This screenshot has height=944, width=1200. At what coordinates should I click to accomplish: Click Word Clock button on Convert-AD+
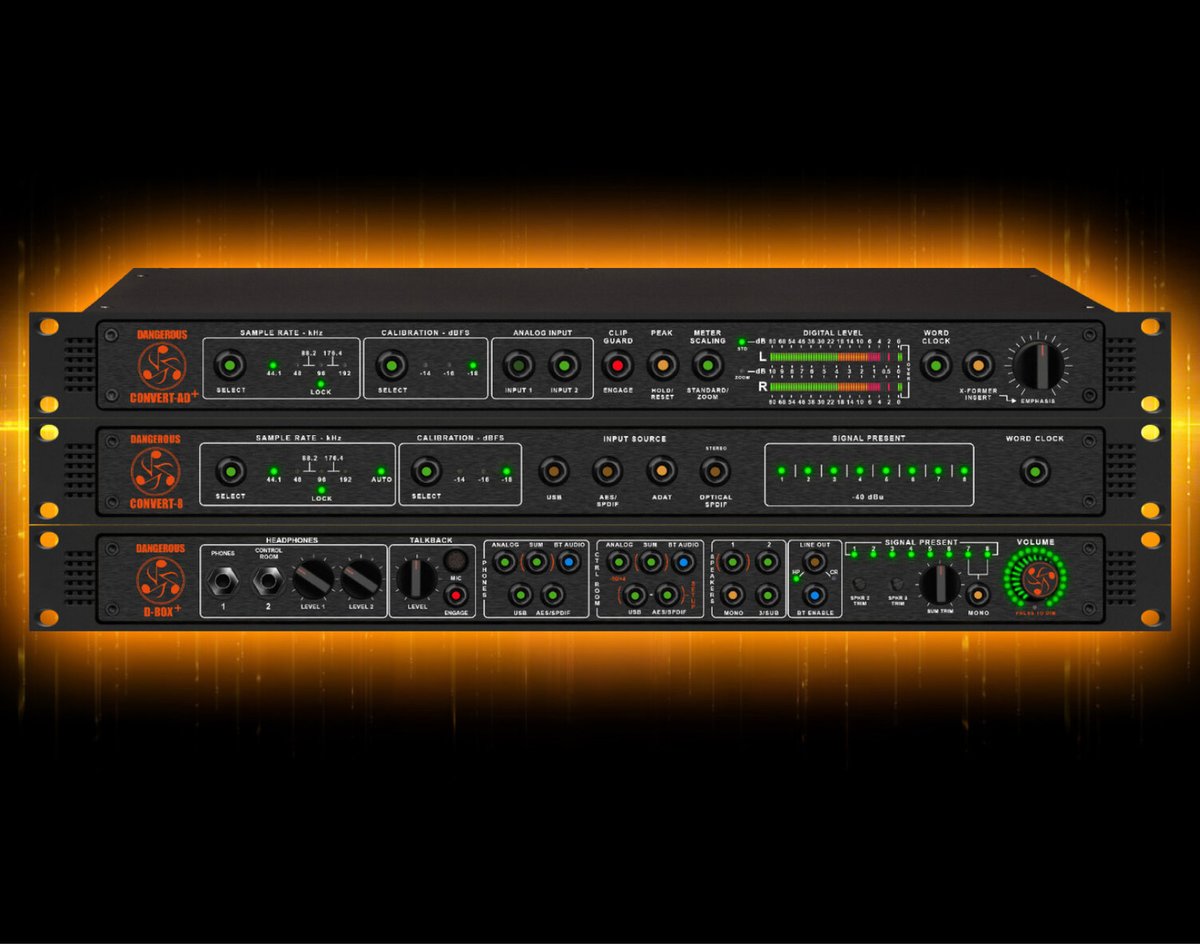click(x=935, y=365)
